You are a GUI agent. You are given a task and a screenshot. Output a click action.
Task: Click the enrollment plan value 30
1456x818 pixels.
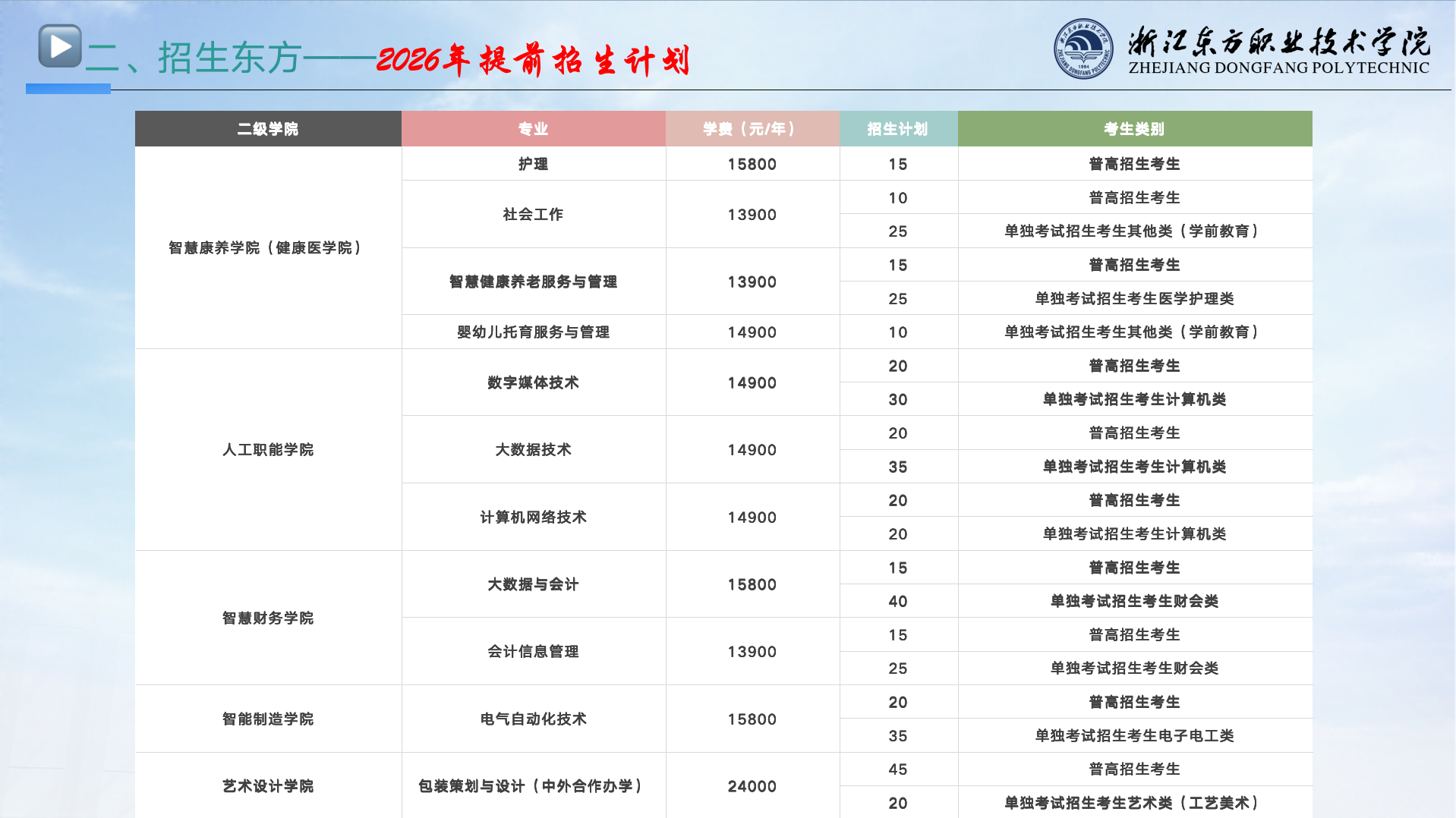pos(898,399)
